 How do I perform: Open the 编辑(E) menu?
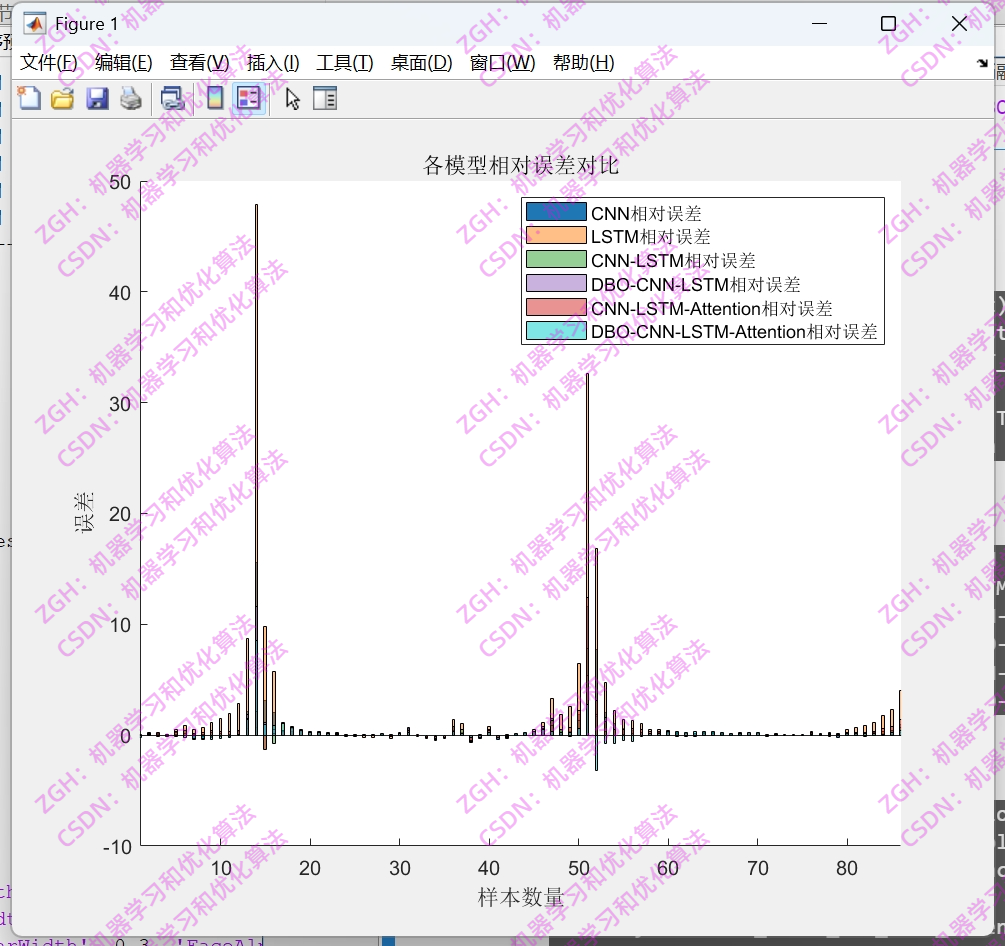coord(124,63)
